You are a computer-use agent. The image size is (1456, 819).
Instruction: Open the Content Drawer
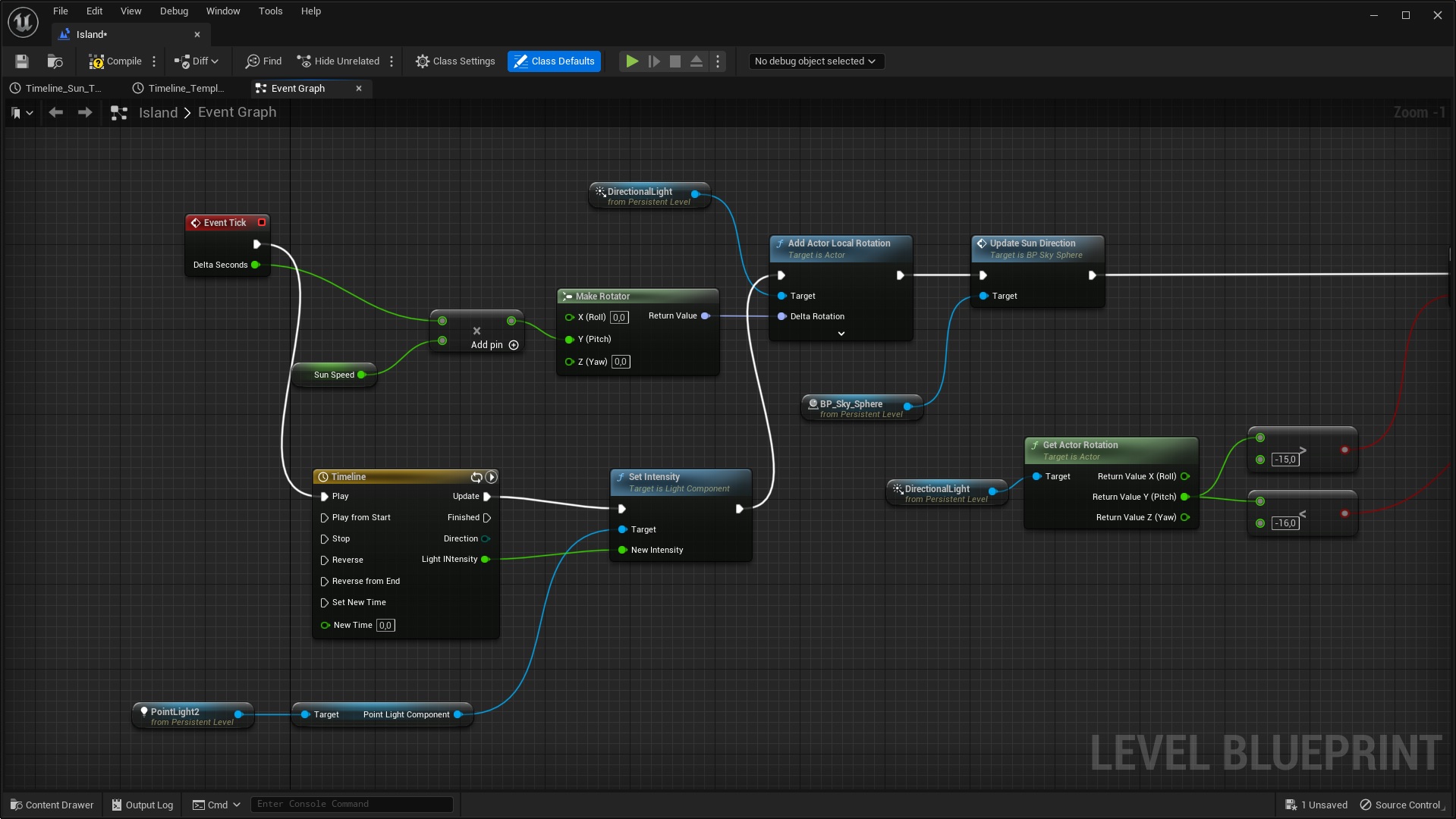(52, 804)
